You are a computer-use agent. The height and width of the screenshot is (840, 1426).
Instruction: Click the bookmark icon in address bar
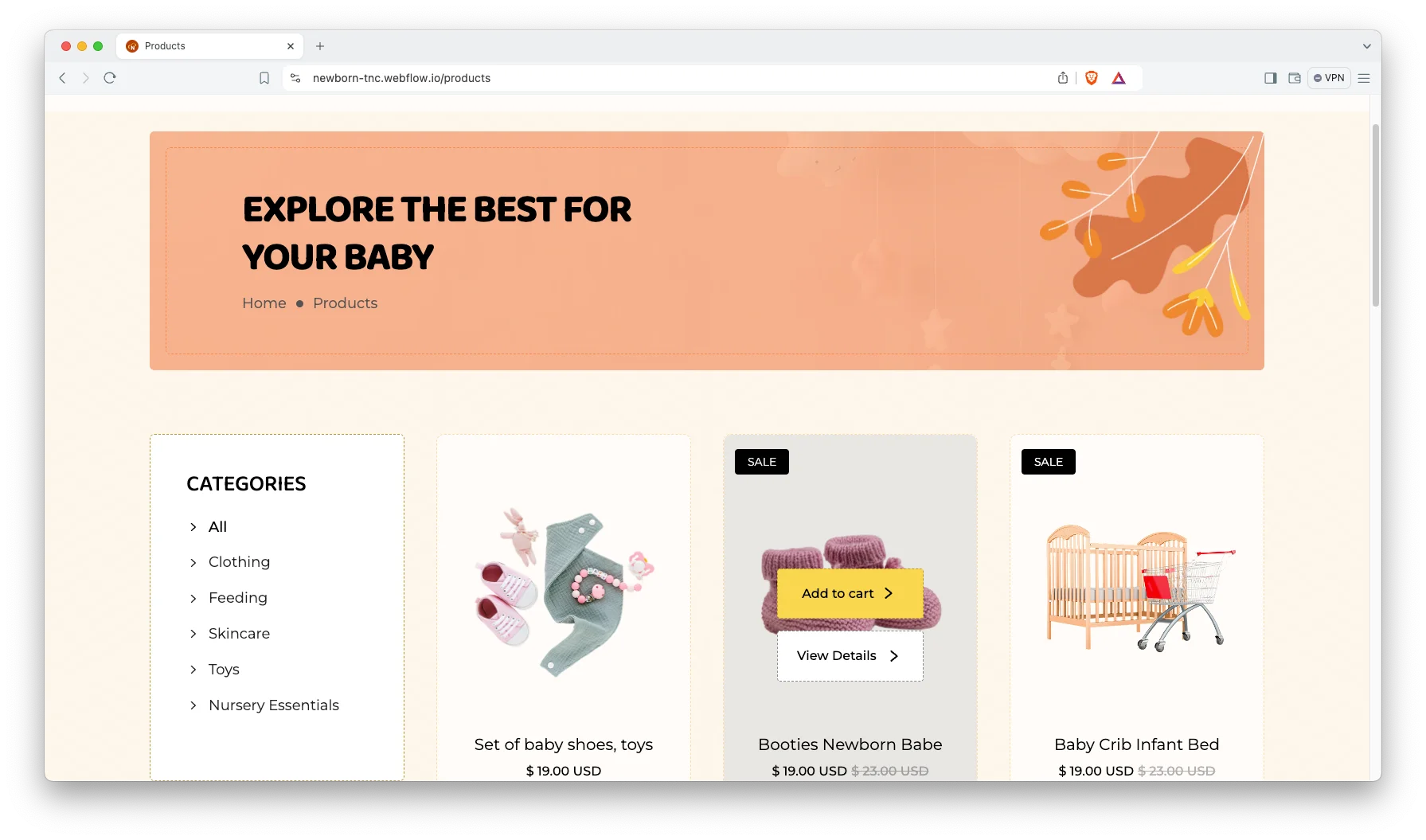click(x=264, y=78)
